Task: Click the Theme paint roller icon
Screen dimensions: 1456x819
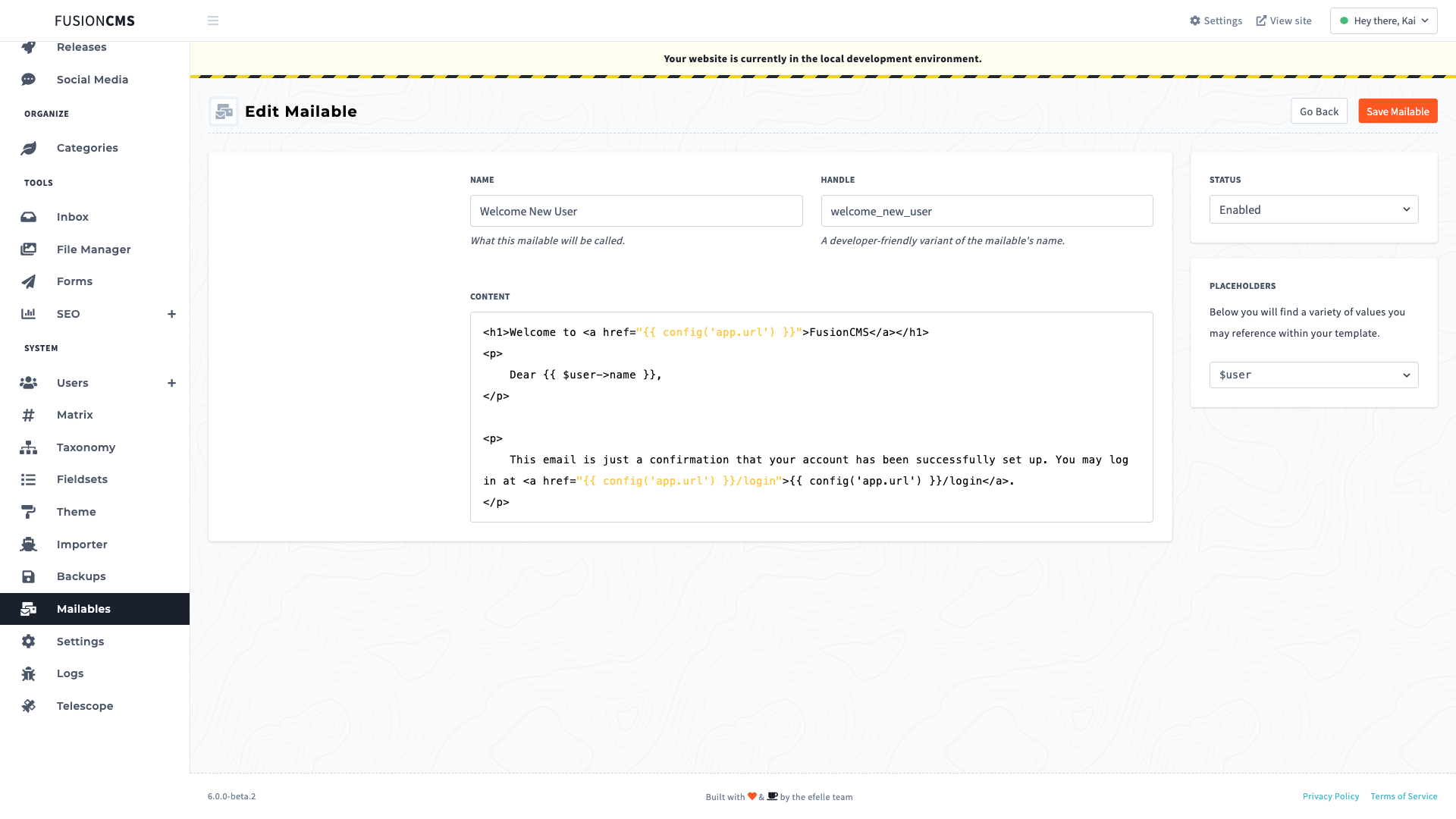Action: tap(28, 512)
